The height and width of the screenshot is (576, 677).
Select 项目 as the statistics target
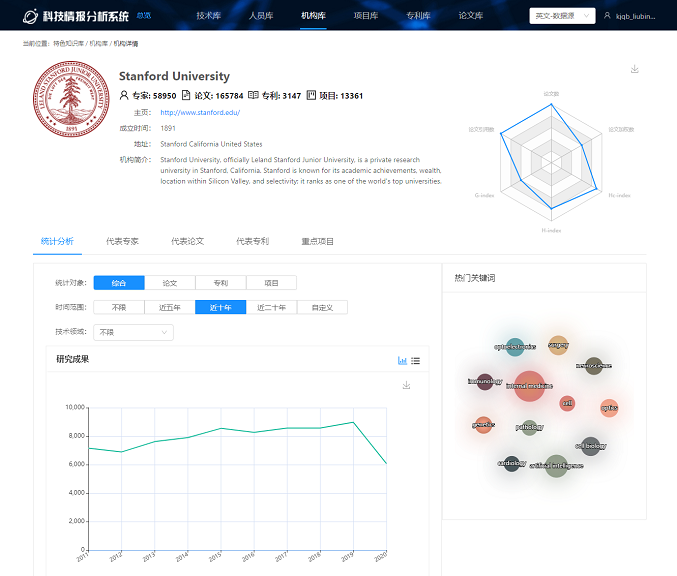pyautogui.click(x=272, y=283)
